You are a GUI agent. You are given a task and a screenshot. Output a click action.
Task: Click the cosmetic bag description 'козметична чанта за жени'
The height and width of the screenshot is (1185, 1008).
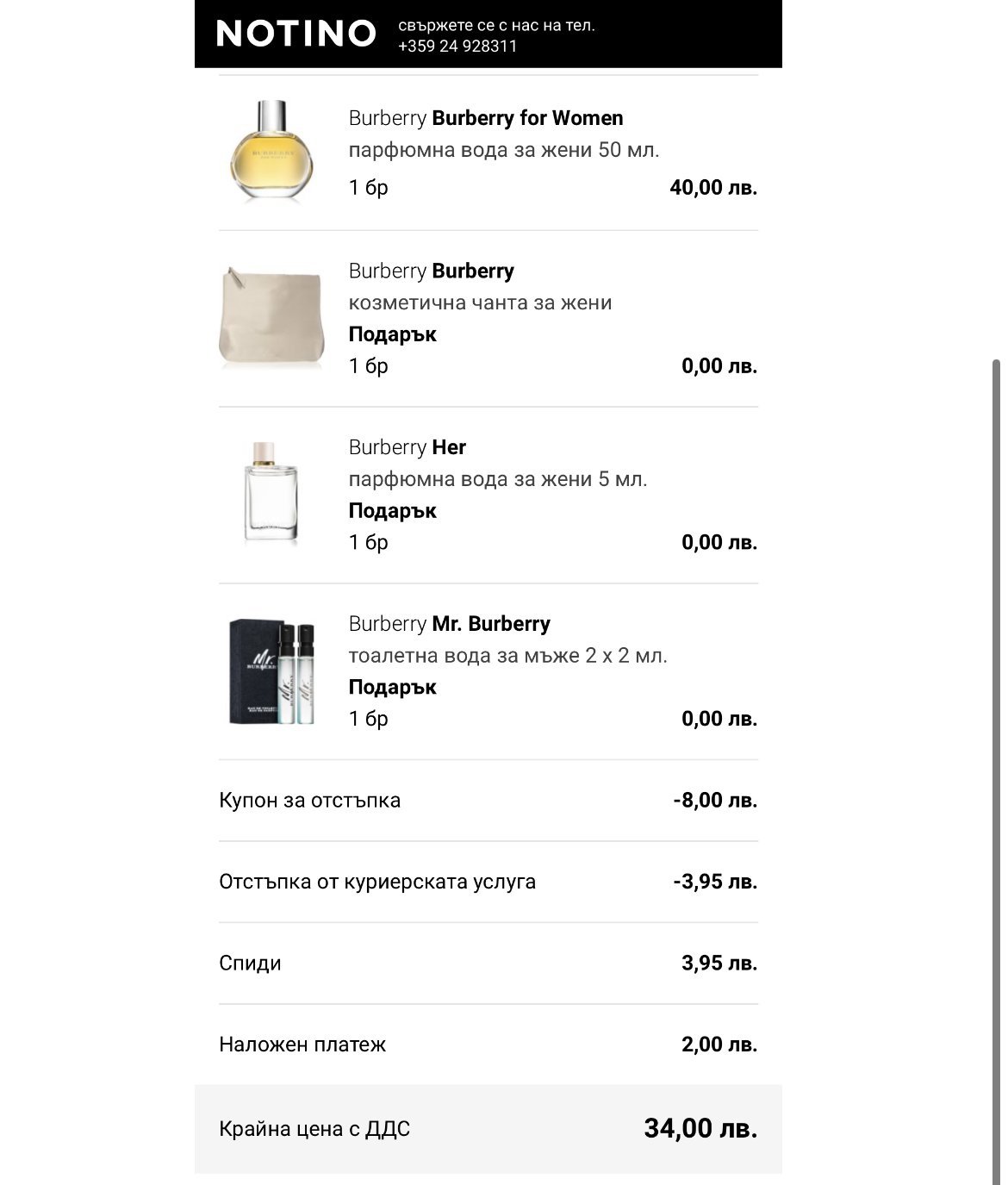coord(480,302)
